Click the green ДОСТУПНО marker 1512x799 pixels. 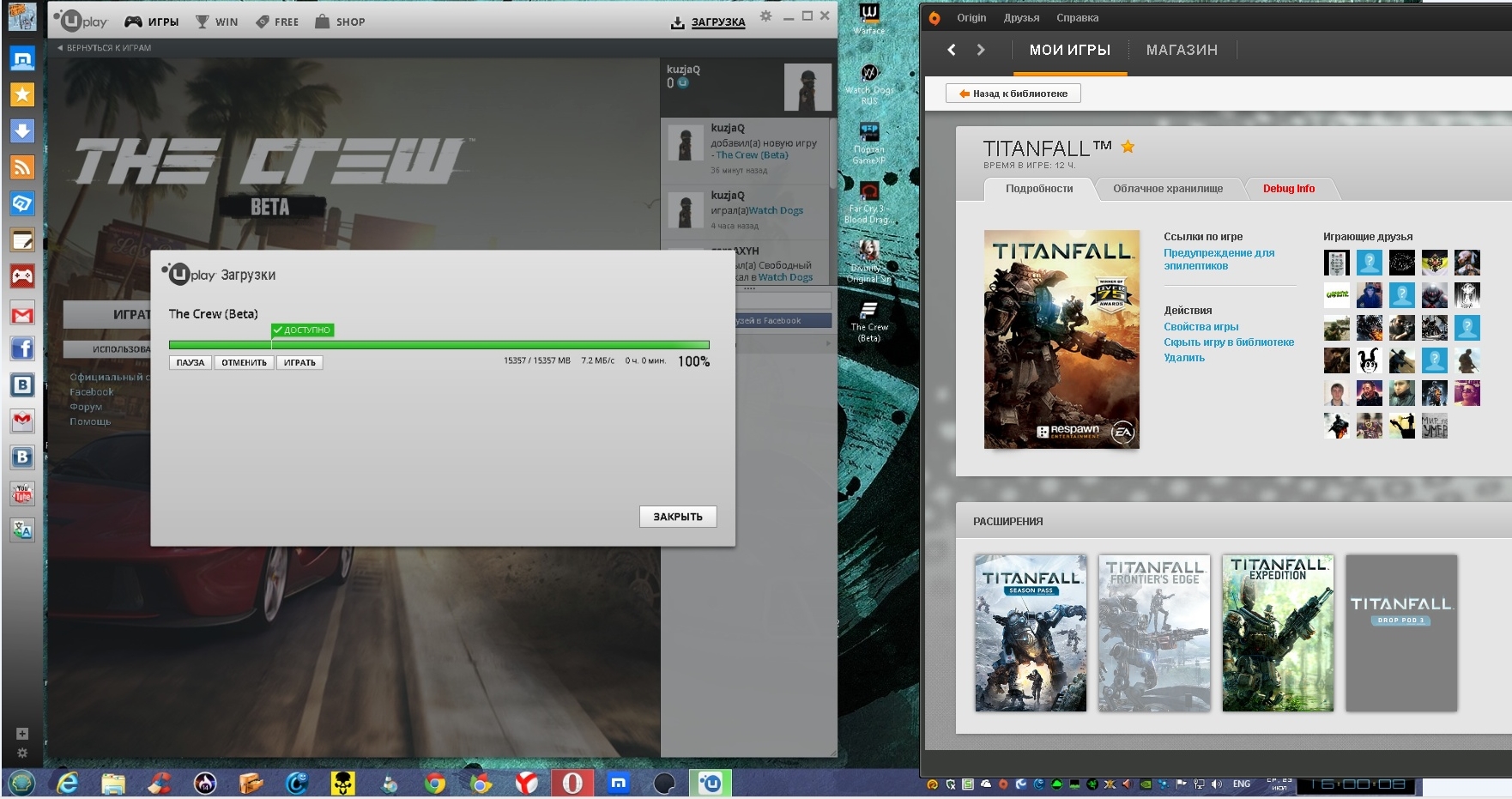pyautogui.click(x=302, y=330)
